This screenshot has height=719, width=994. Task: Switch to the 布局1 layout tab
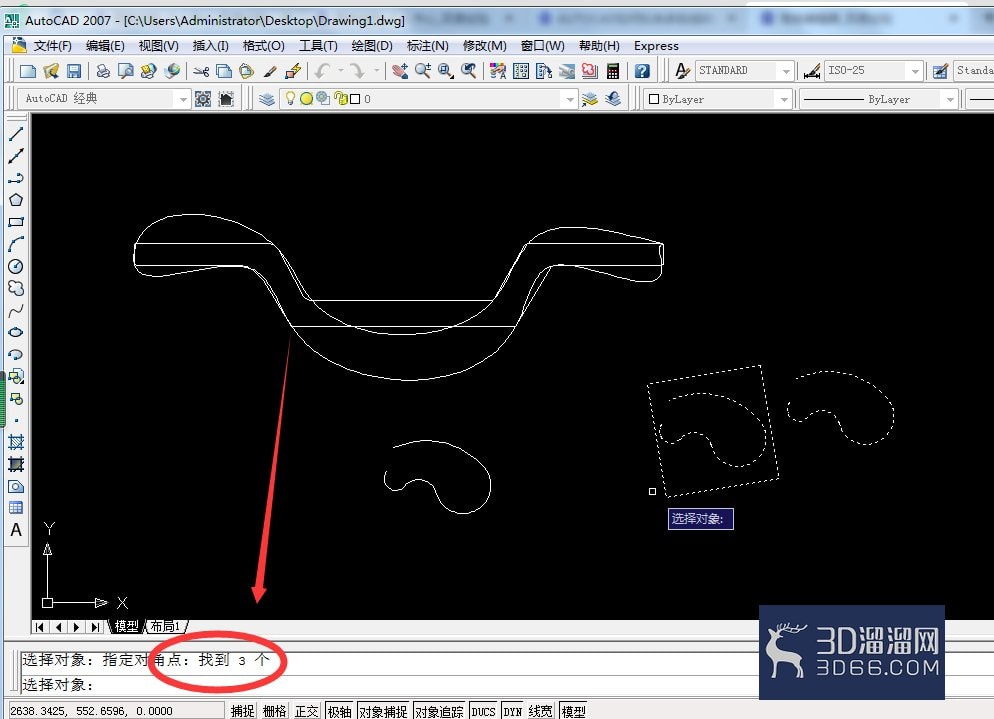165,626
